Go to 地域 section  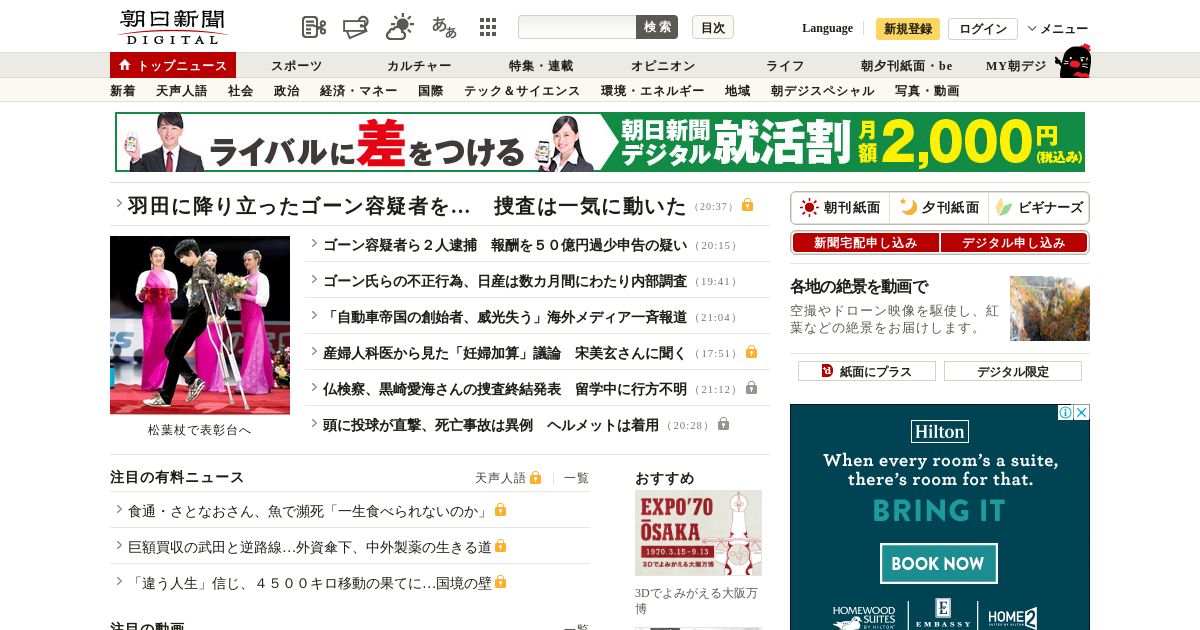pyautogui.click(x=738, y=91)
